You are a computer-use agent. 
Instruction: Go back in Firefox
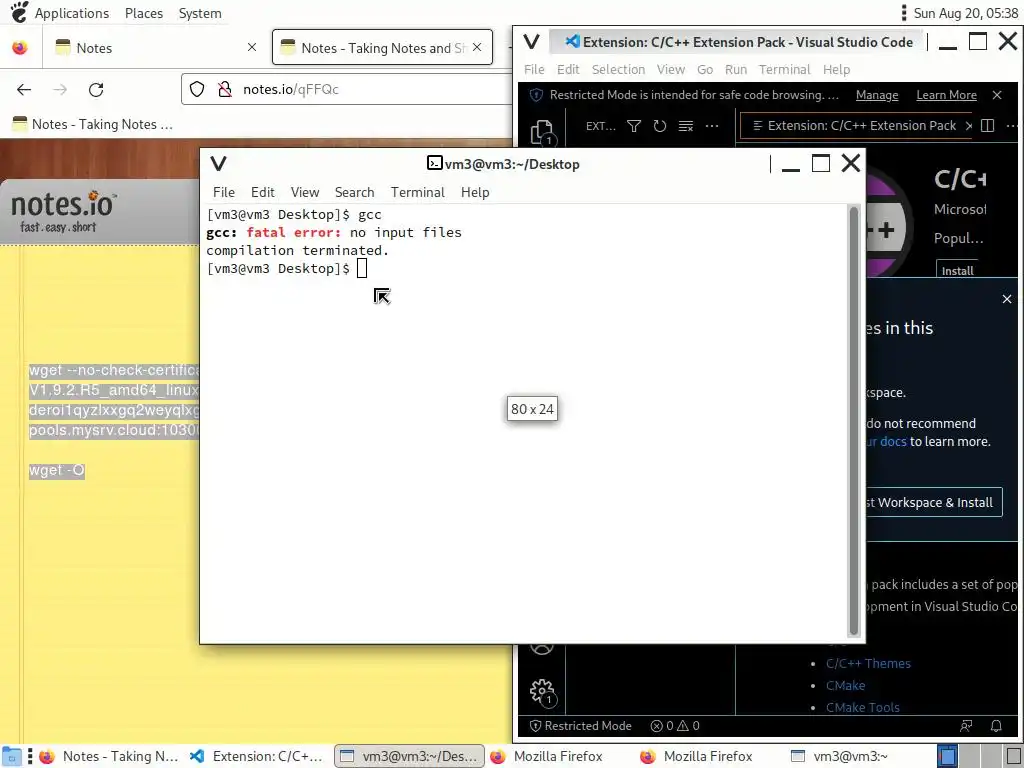tap(24, 89)
